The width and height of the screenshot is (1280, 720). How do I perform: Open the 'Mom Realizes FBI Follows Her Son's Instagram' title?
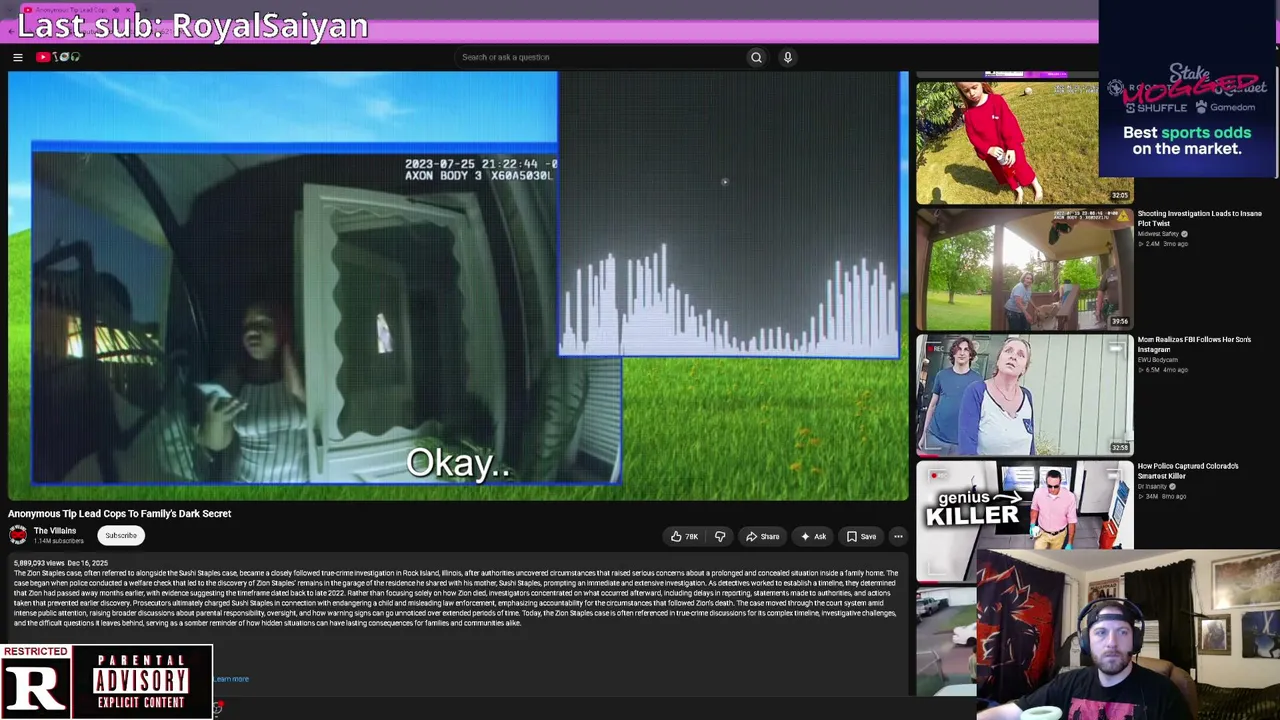[x=1194, y=344]
